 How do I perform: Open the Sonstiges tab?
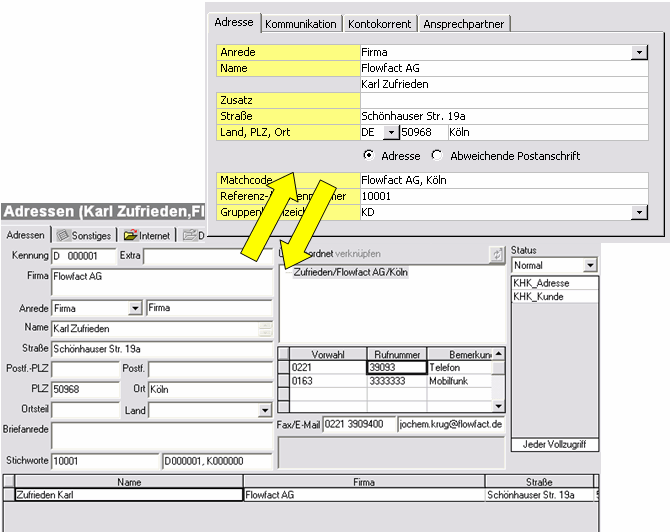84,235
